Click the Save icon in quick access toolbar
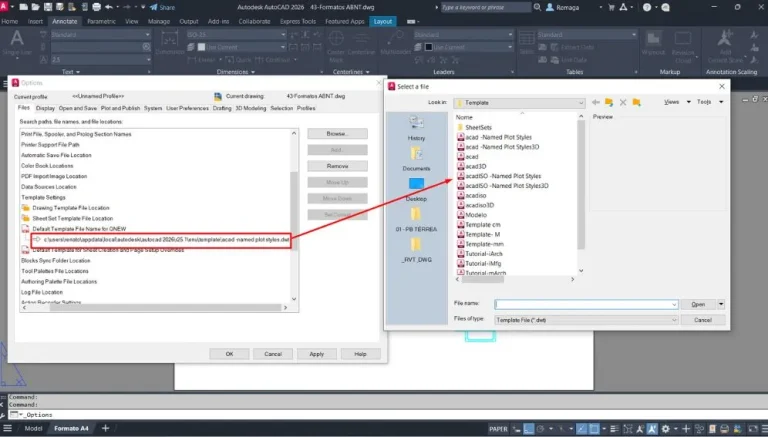This screenshot has height=437, width=768. coord(48,7)
